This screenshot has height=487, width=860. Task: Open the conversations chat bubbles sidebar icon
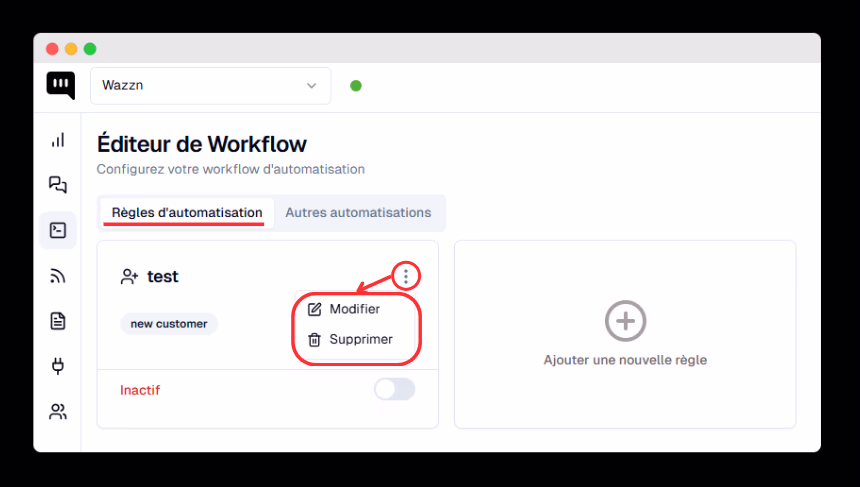click(58, 185)
